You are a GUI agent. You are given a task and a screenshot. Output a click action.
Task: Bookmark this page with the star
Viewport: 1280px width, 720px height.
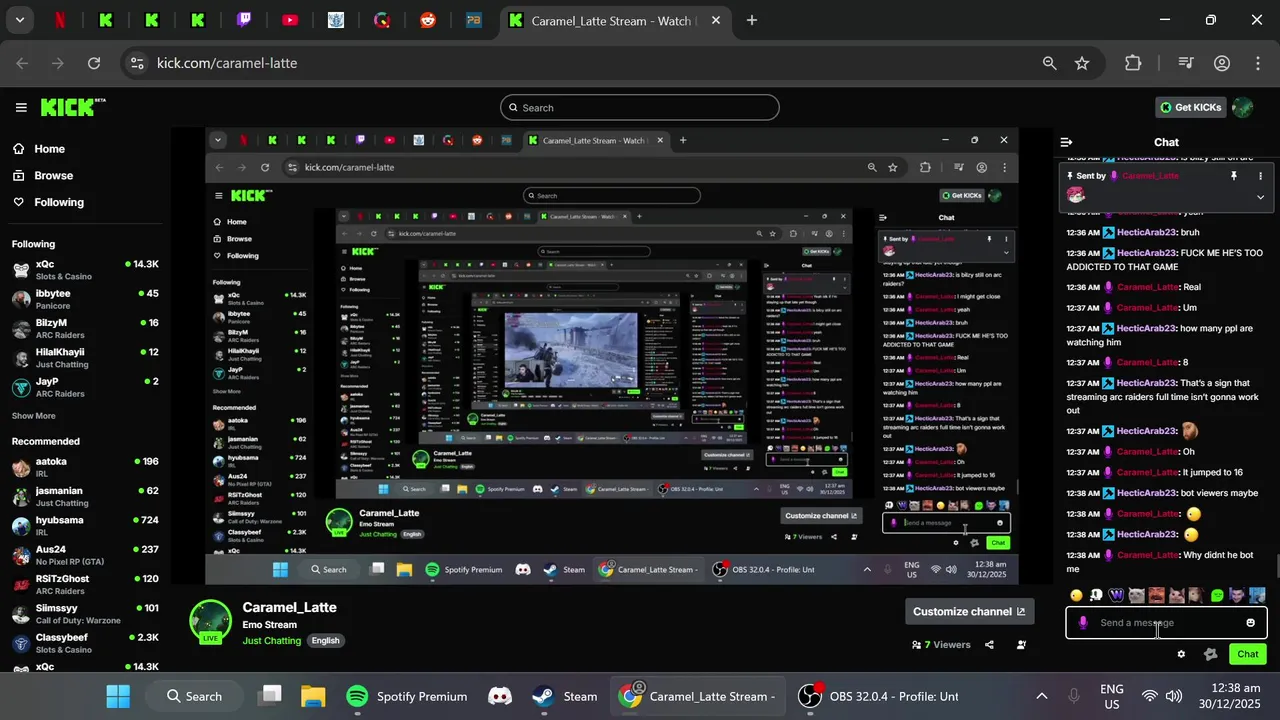pos(1082,63)
